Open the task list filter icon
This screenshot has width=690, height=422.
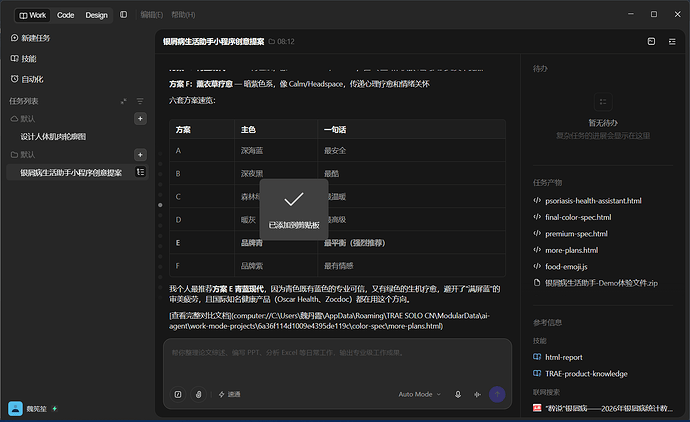pos(140,101)
